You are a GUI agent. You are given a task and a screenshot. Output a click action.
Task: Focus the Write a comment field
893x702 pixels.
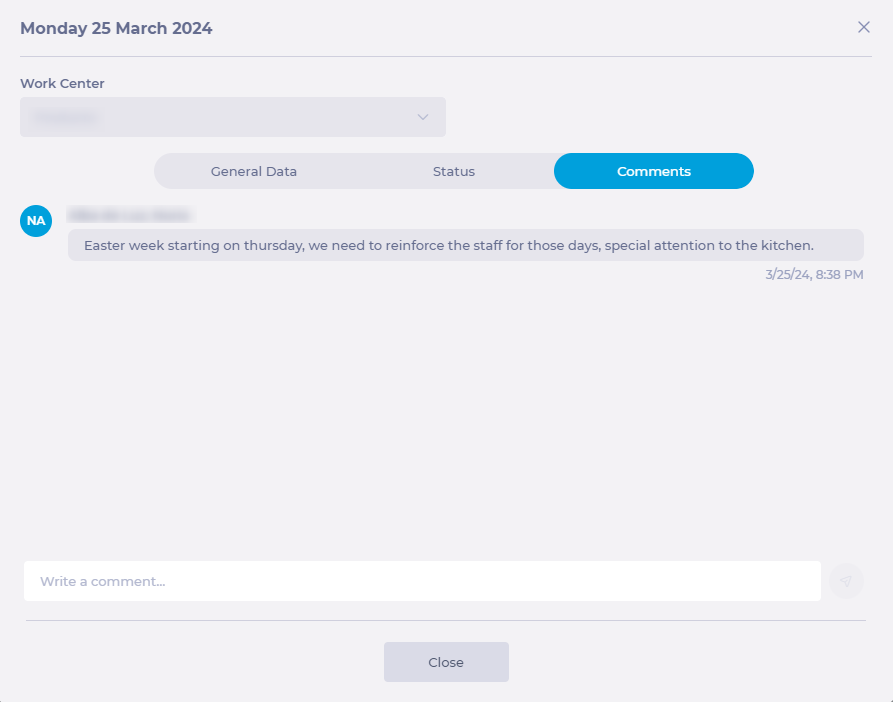(422, 581)
